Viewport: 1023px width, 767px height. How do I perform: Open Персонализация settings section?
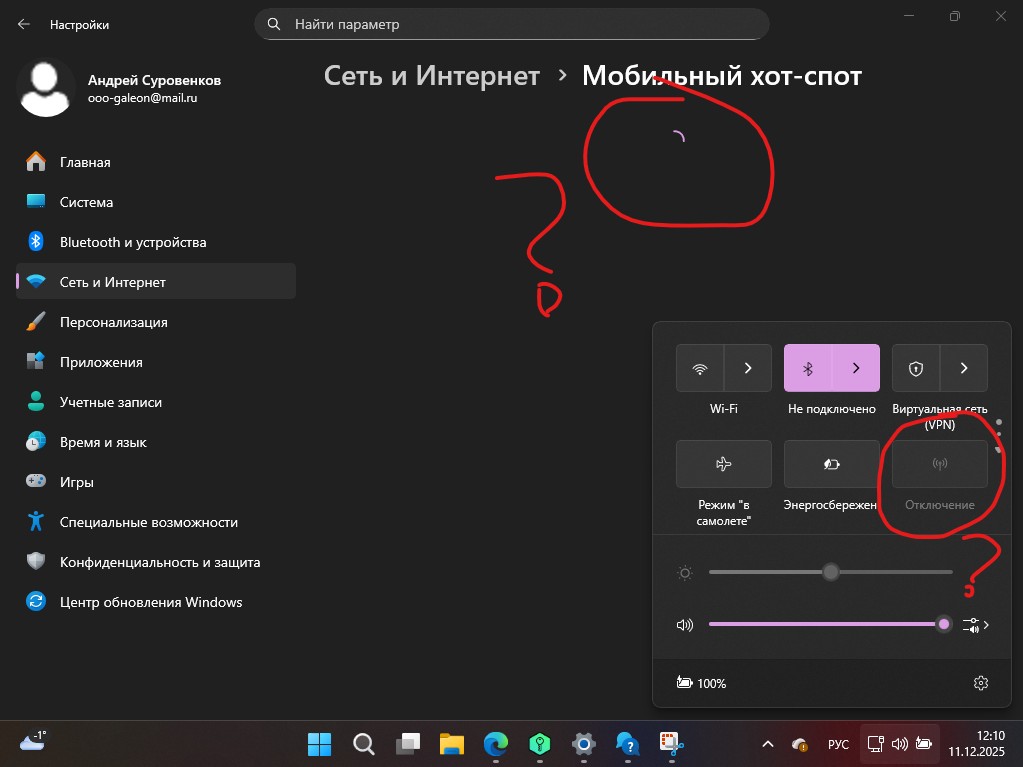click(113, 322)
